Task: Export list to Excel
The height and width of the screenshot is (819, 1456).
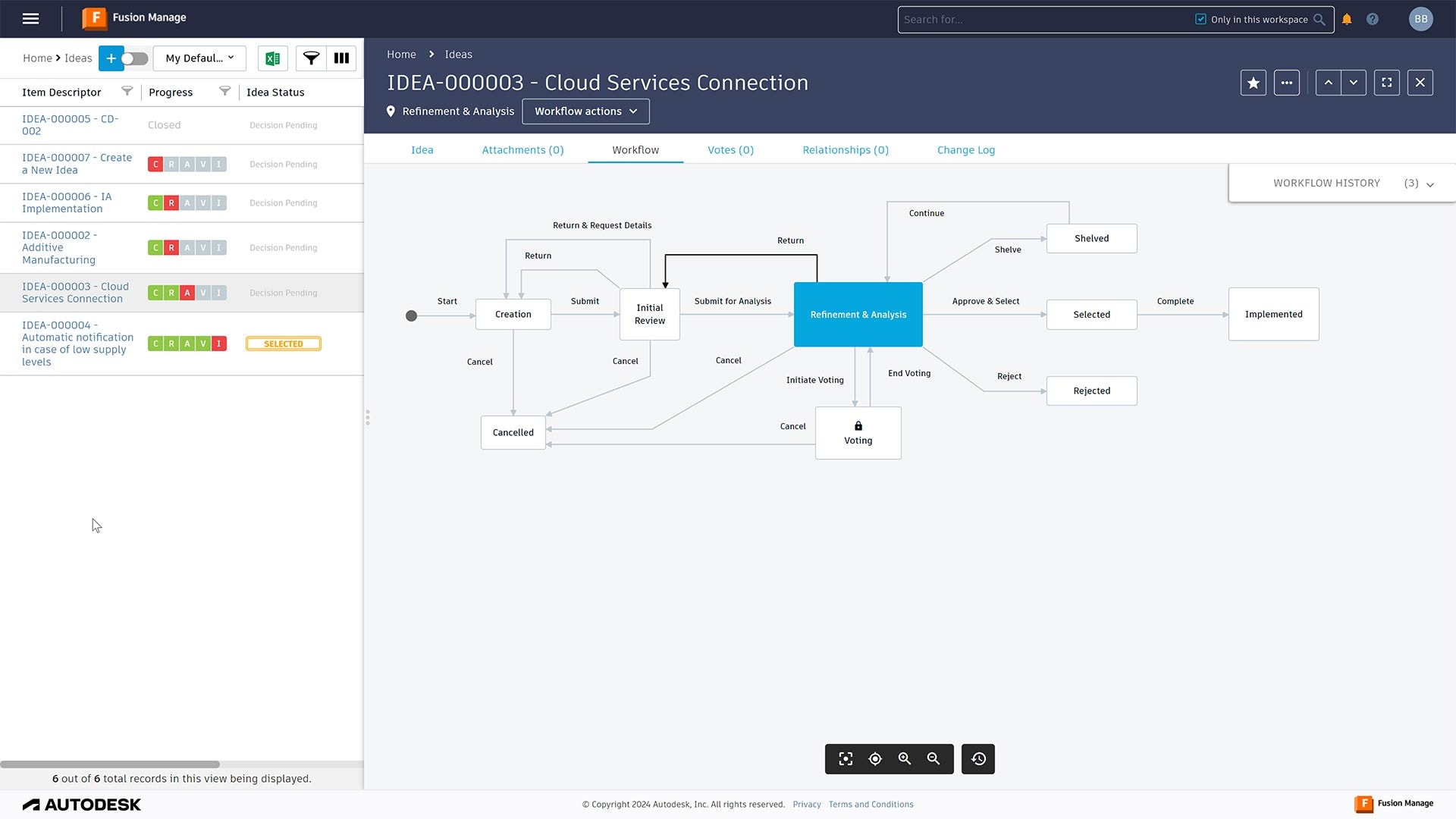Action: point(273,58)
